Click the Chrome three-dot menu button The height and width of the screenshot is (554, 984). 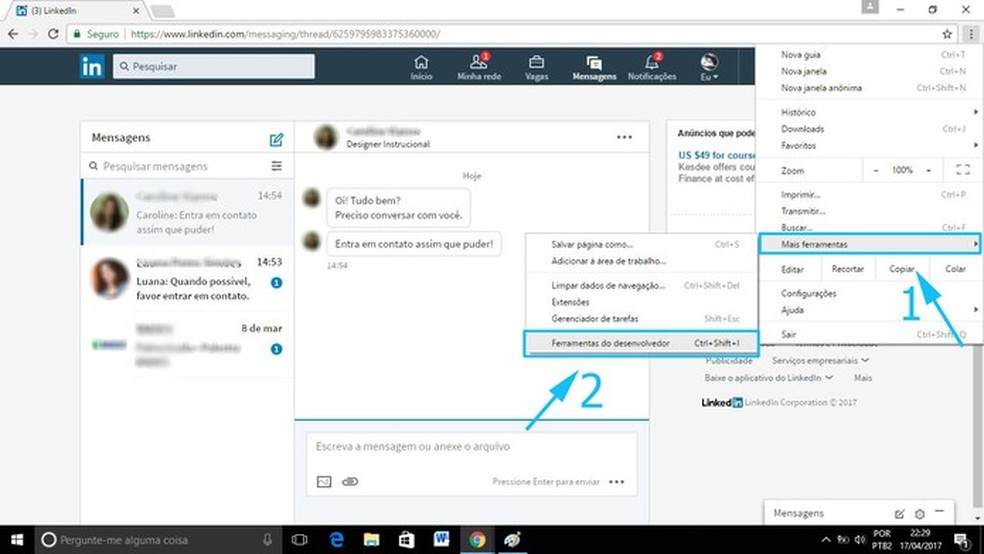pos(971,34)
